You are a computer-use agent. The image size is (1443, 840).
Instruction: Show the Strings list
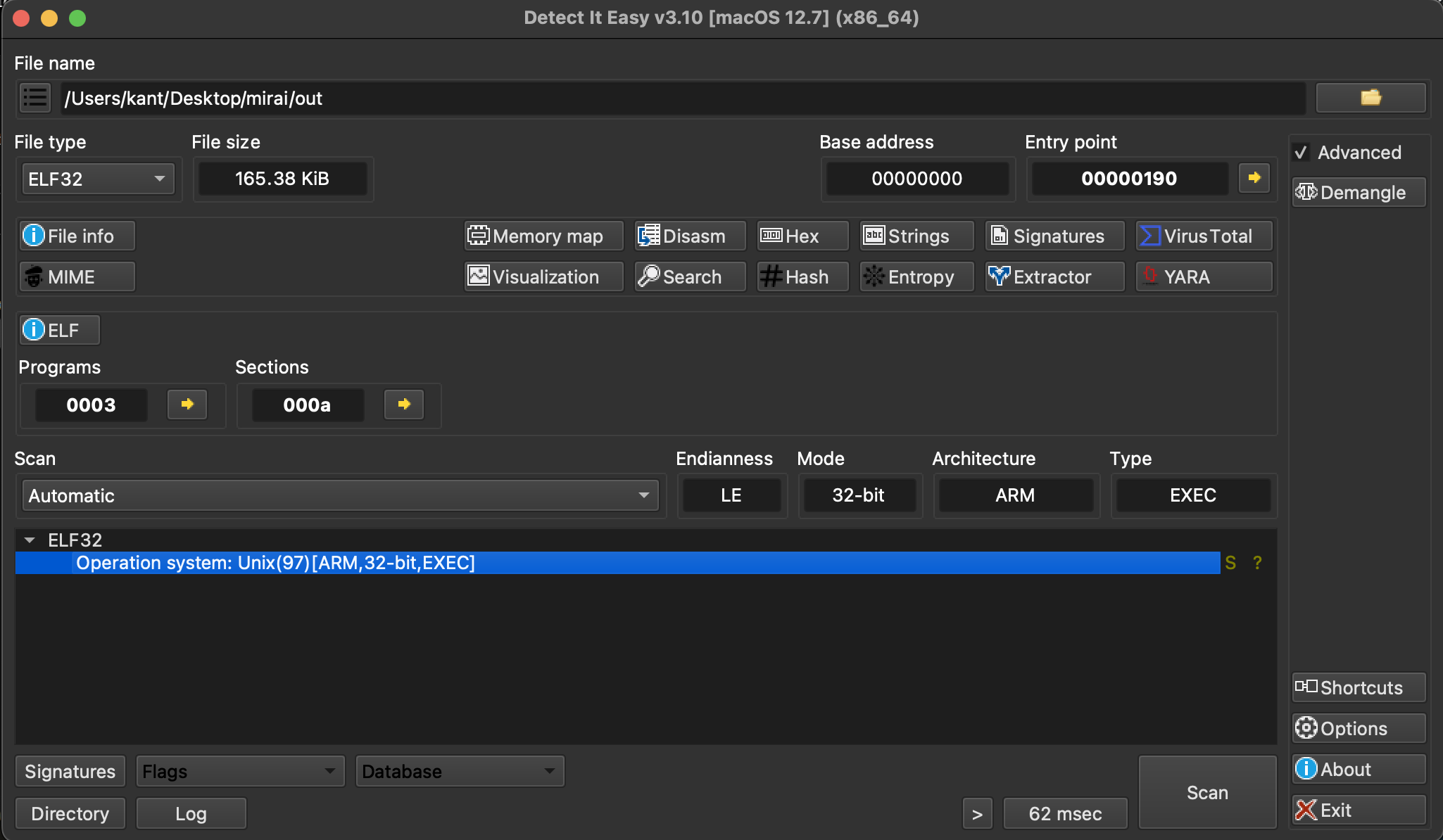(x=916, y=236)
